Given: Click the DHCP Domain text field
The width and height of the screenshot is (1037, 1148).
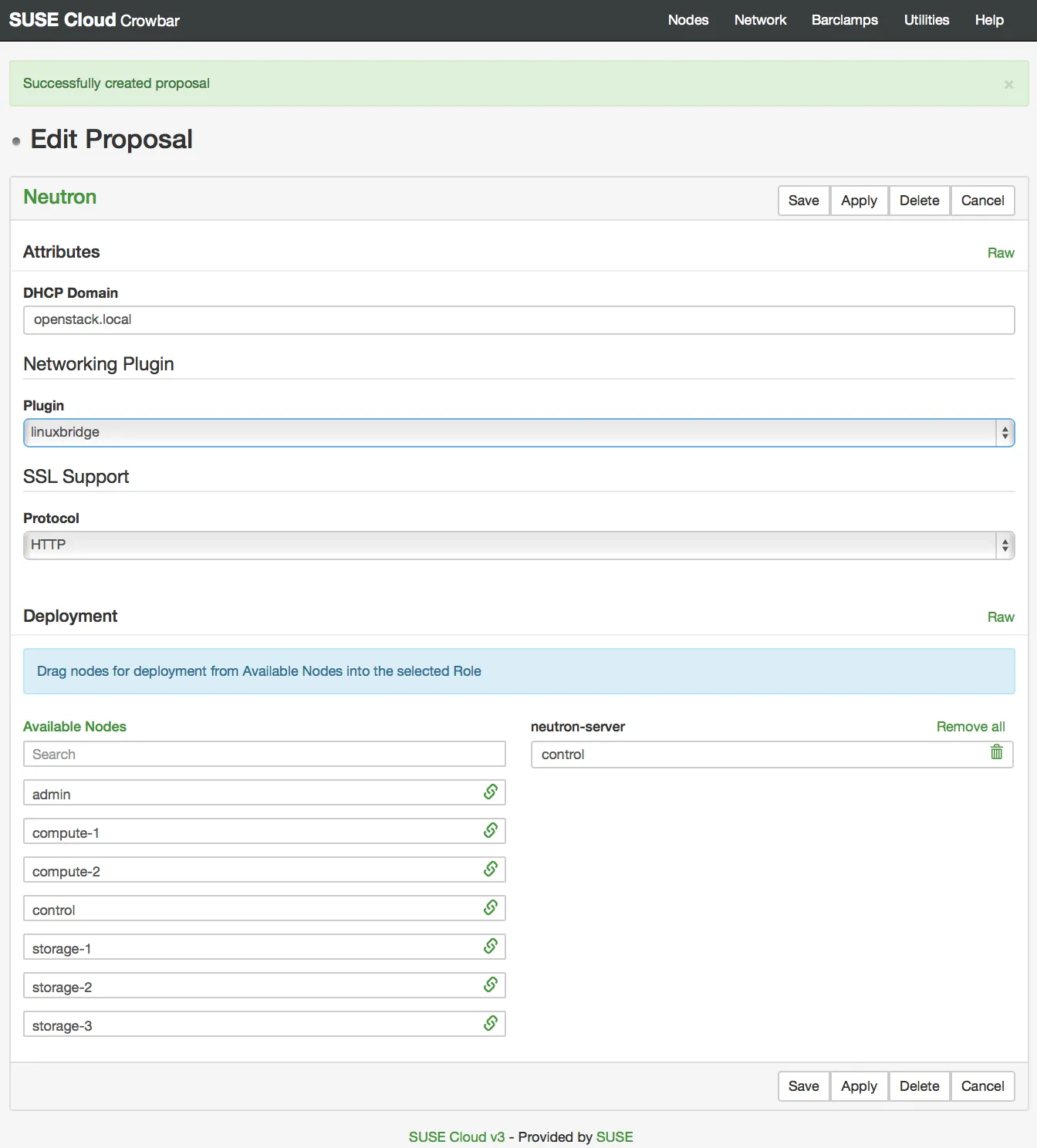Looking at the screenshot, I should (x=518, y=320).
